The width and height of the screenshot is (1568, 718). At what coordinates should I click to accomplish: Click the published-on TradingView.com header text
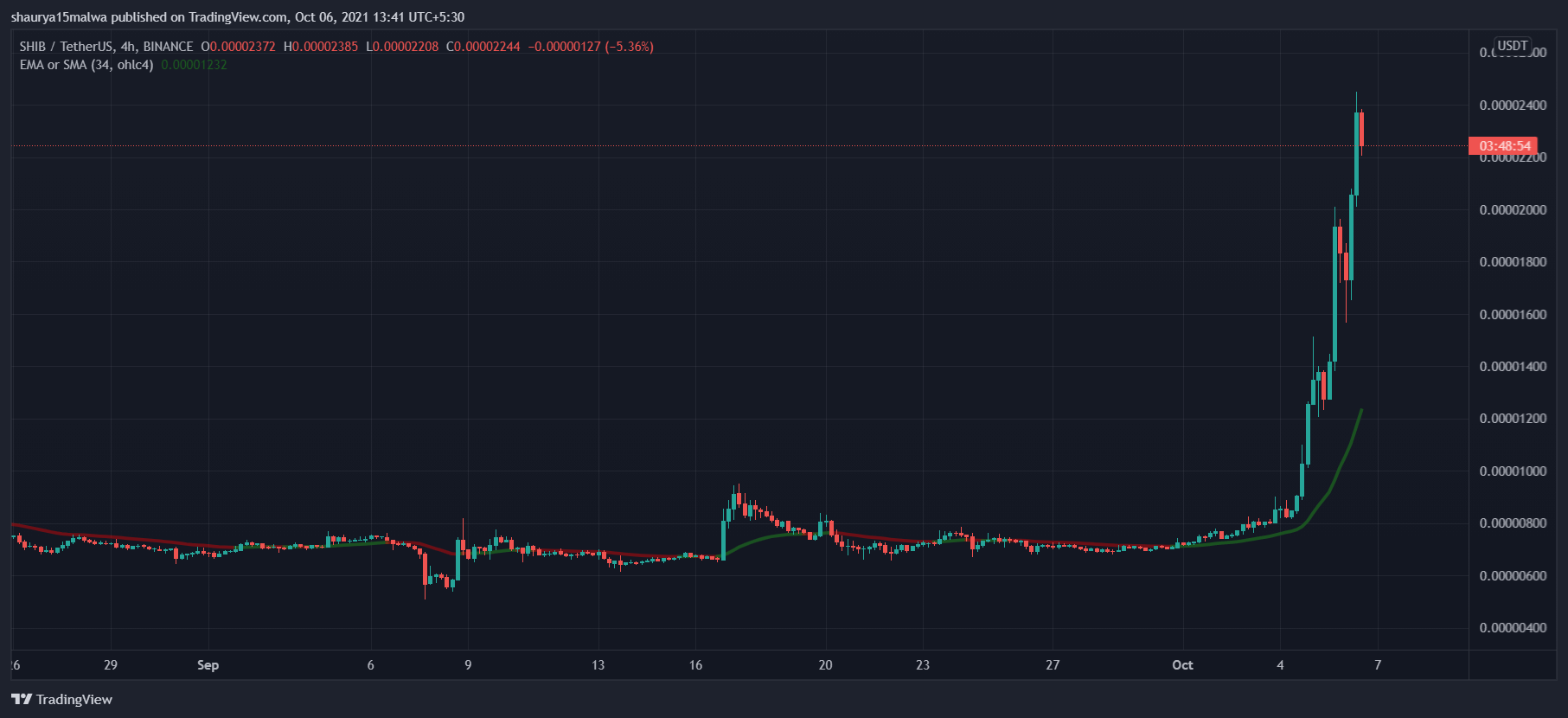pyautogui.click(x=238, y=17)
